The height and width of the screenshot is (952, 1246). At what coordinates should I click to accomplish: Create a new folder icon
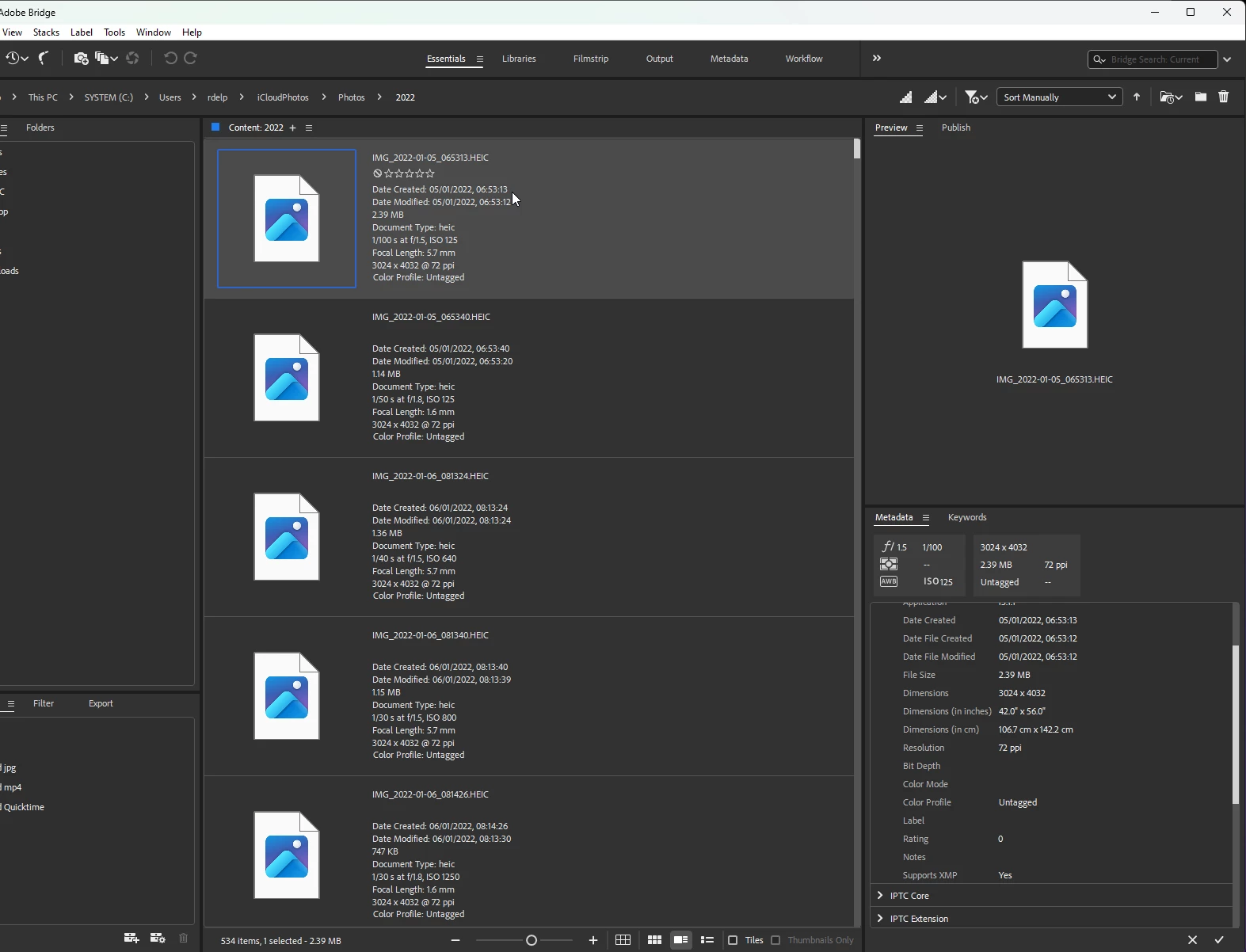(1201, 97)
